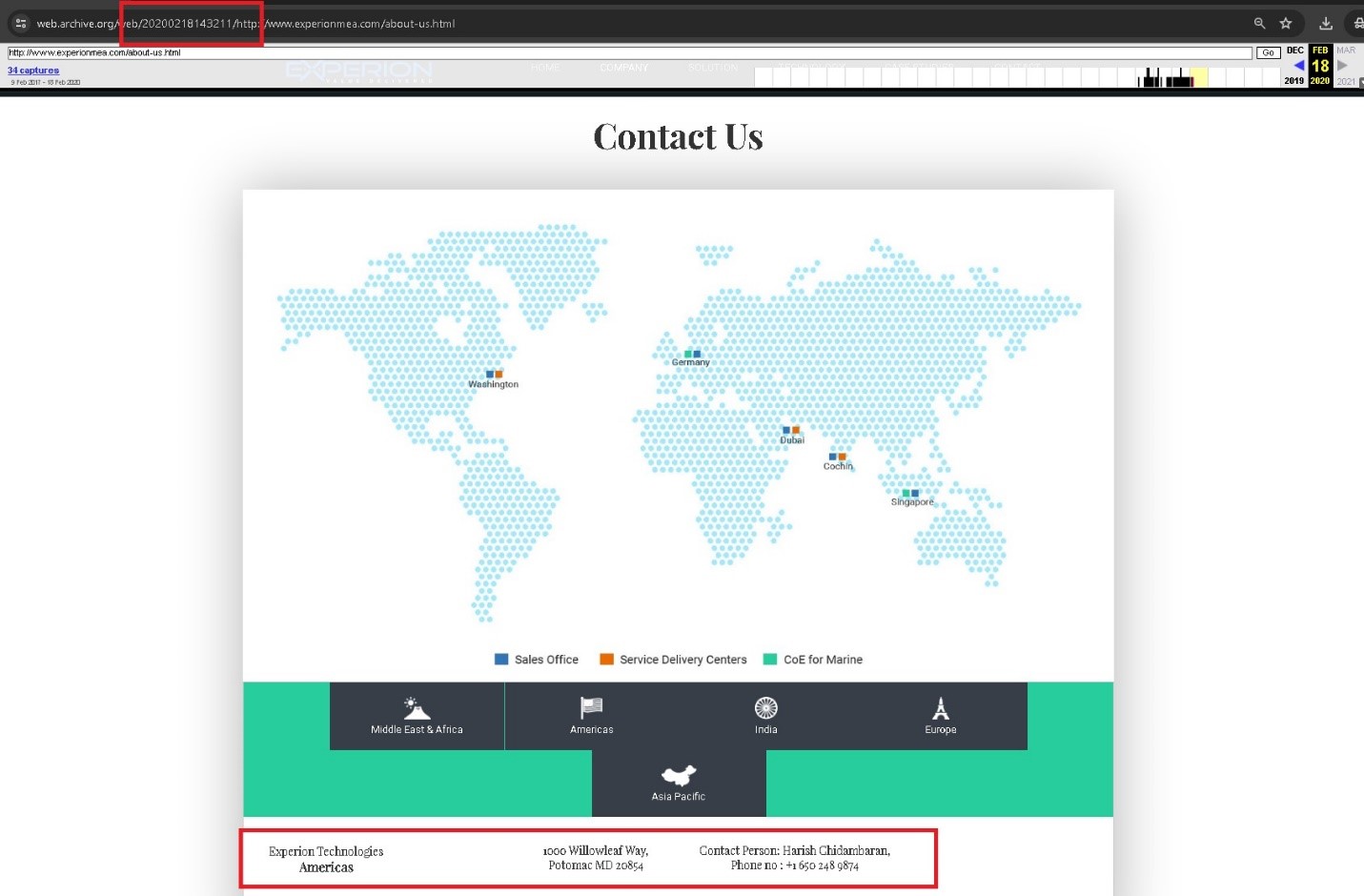Screen dimensions: 1364x896
Task: Select the Asia Pacific map icon
Action: (678, 776)
